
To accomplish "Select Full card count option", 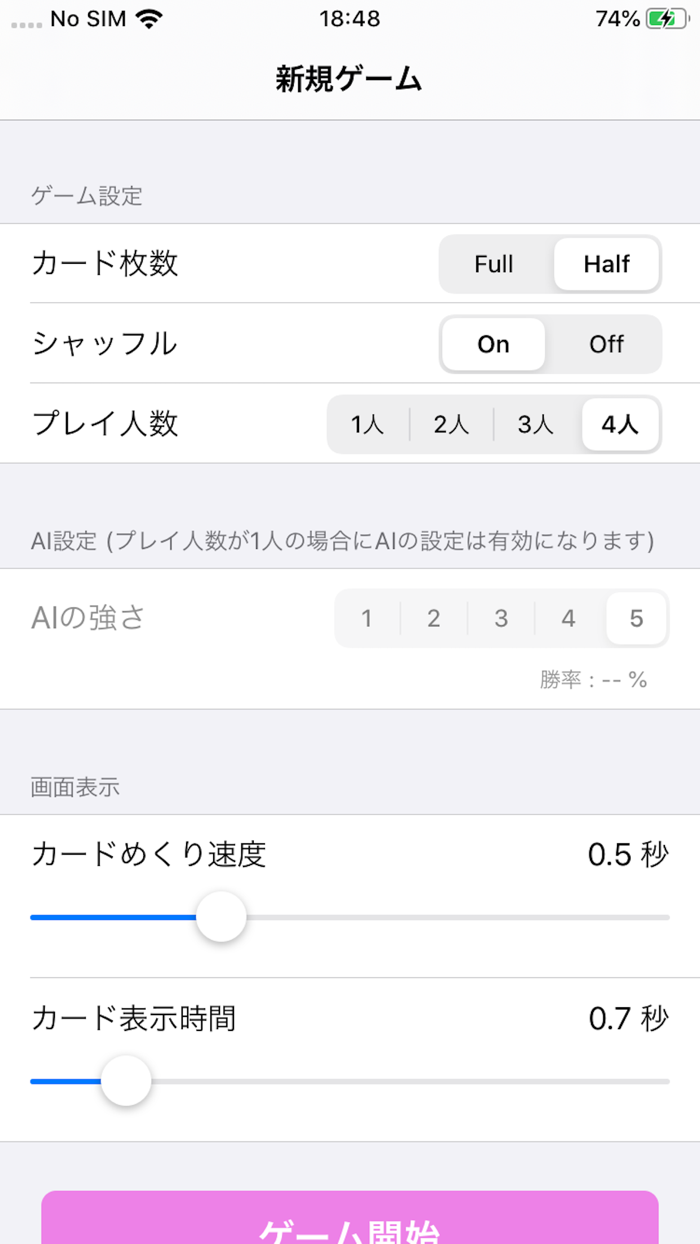I will [x=494, y=264].
